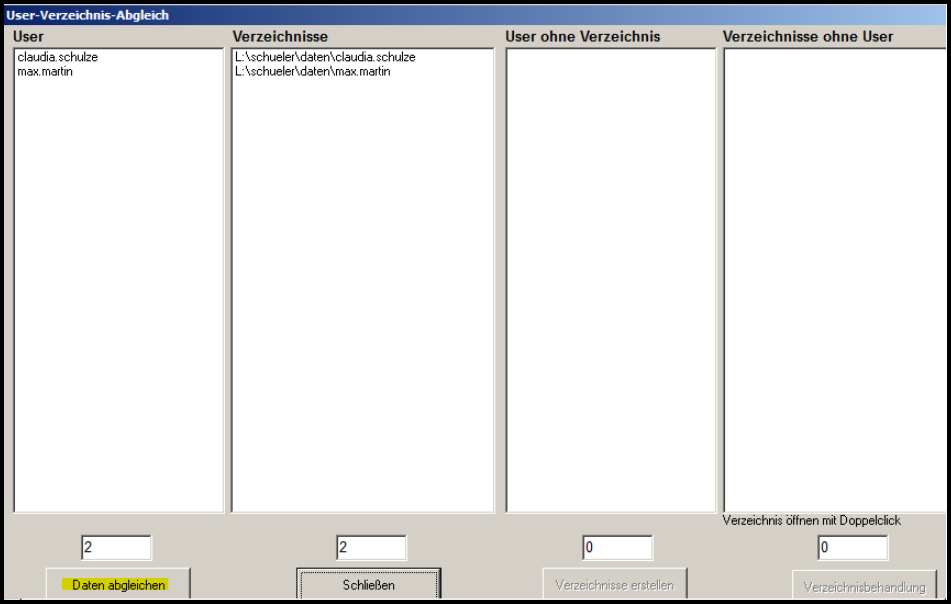The width and height of the screenshot is (951, 604).
Task: Click the Verzeichnis öffnen mit Doppelclick hint
Action: tap(811, 521)
